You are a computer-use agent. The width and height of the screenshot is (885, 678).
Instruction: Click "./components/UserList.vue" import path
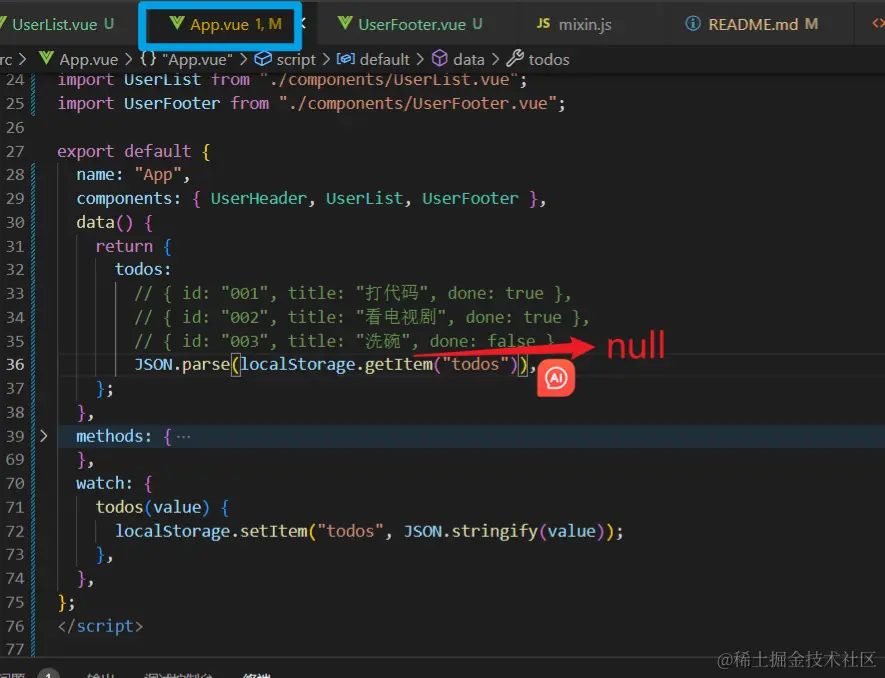pos(389,80)
